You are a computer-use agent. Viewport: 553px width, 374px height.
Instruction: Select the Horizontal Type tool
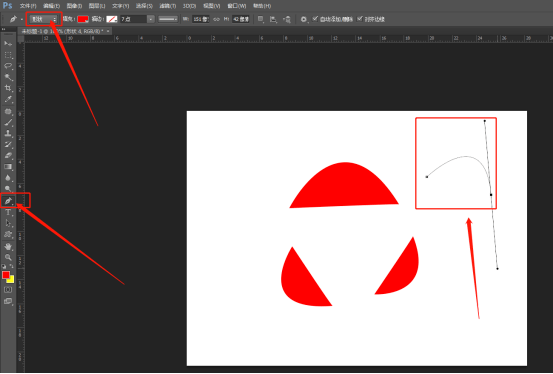8,212
